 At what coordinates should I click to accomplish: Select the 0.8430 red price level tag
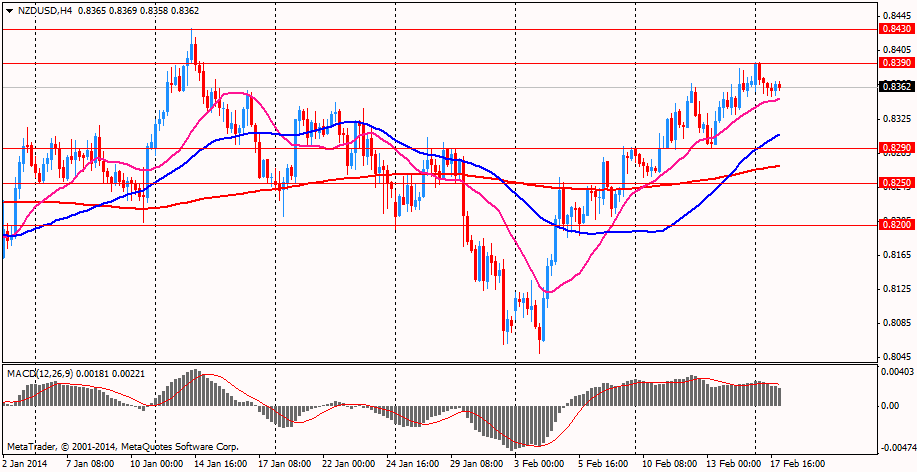[894, 30]
